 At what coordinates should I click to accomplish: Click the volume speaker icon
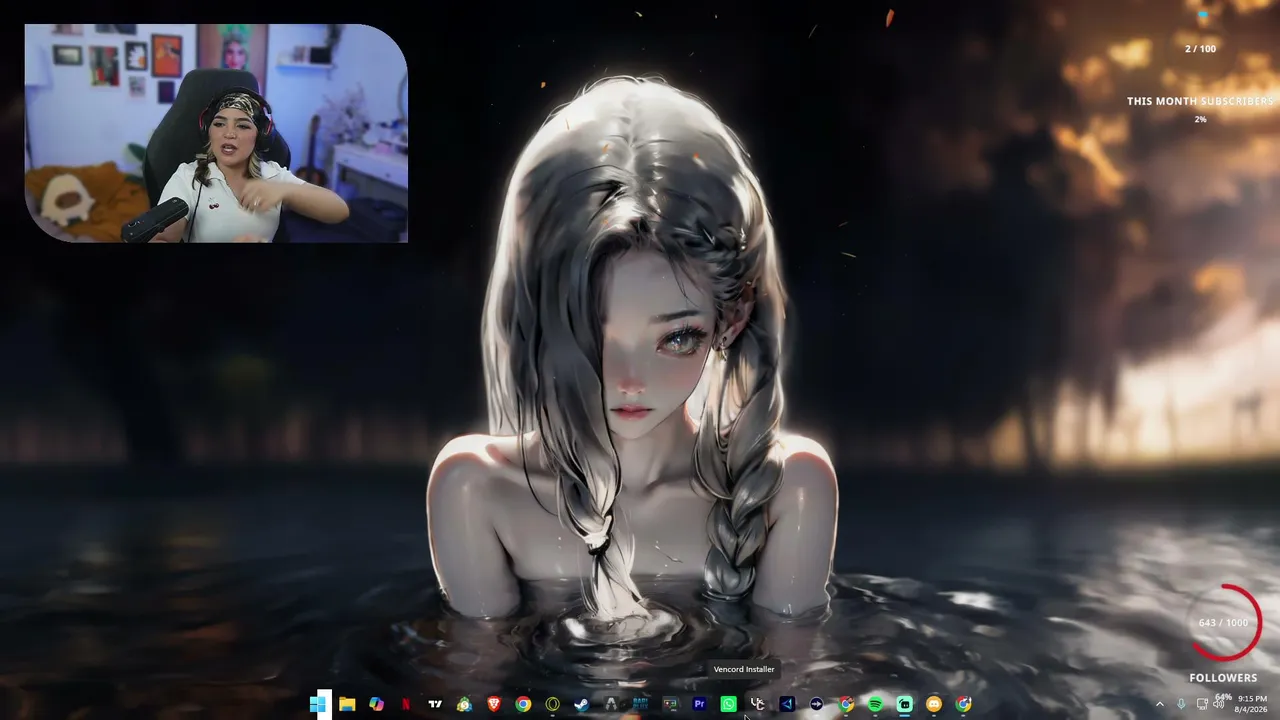point(1219,704)
